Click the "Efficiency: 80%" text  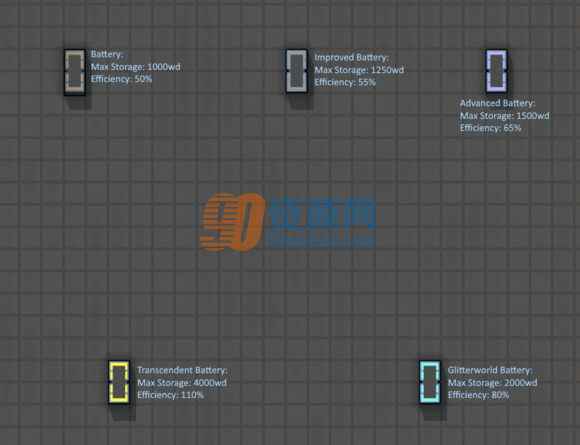(x=479, y=395)
